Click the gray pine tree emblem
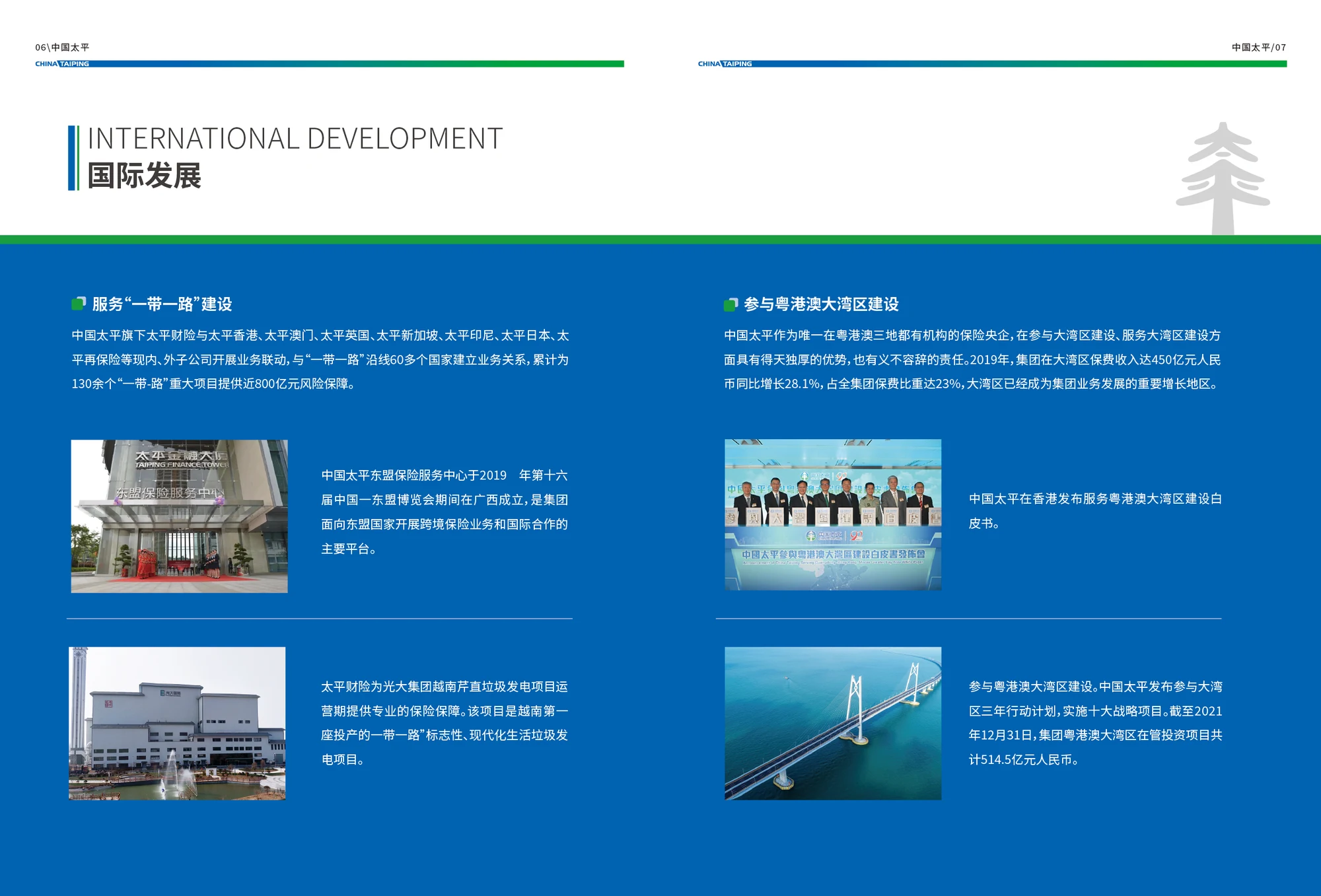The width and height of the screenshot is (1321, 896). tap(1223, 178)
